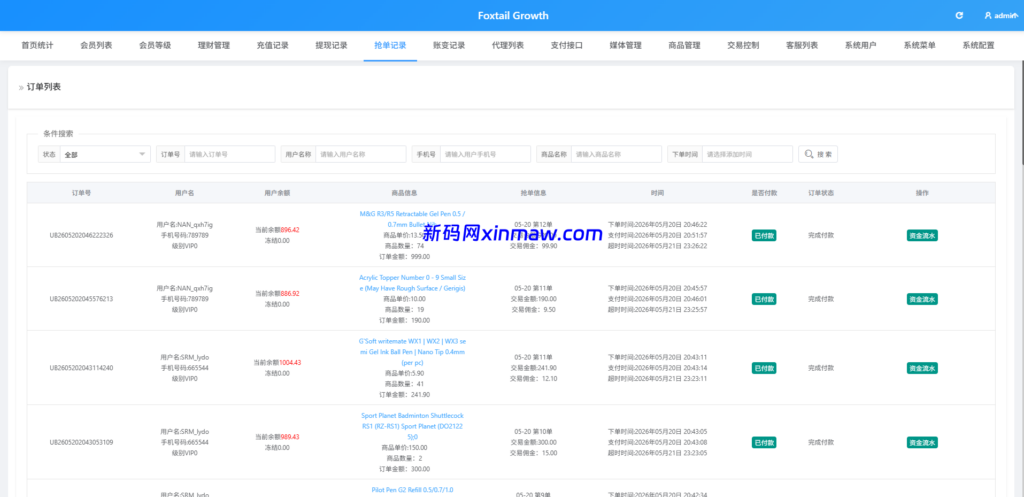Open Sport Planet Badminton Shuttlecock link
This screenshot has height=497, width=1024.
coord(412,426)
